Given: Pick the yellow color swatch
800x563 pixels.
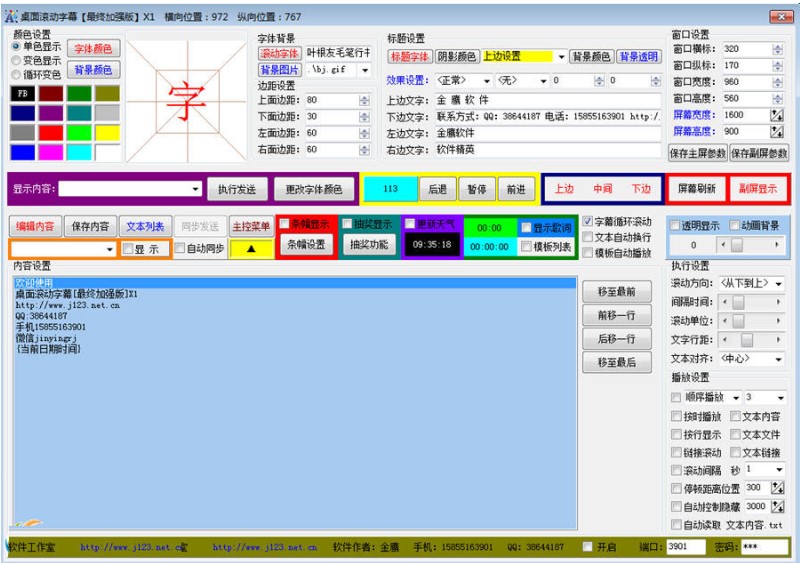Looking at the screenshot, I should tap(107, 132).
